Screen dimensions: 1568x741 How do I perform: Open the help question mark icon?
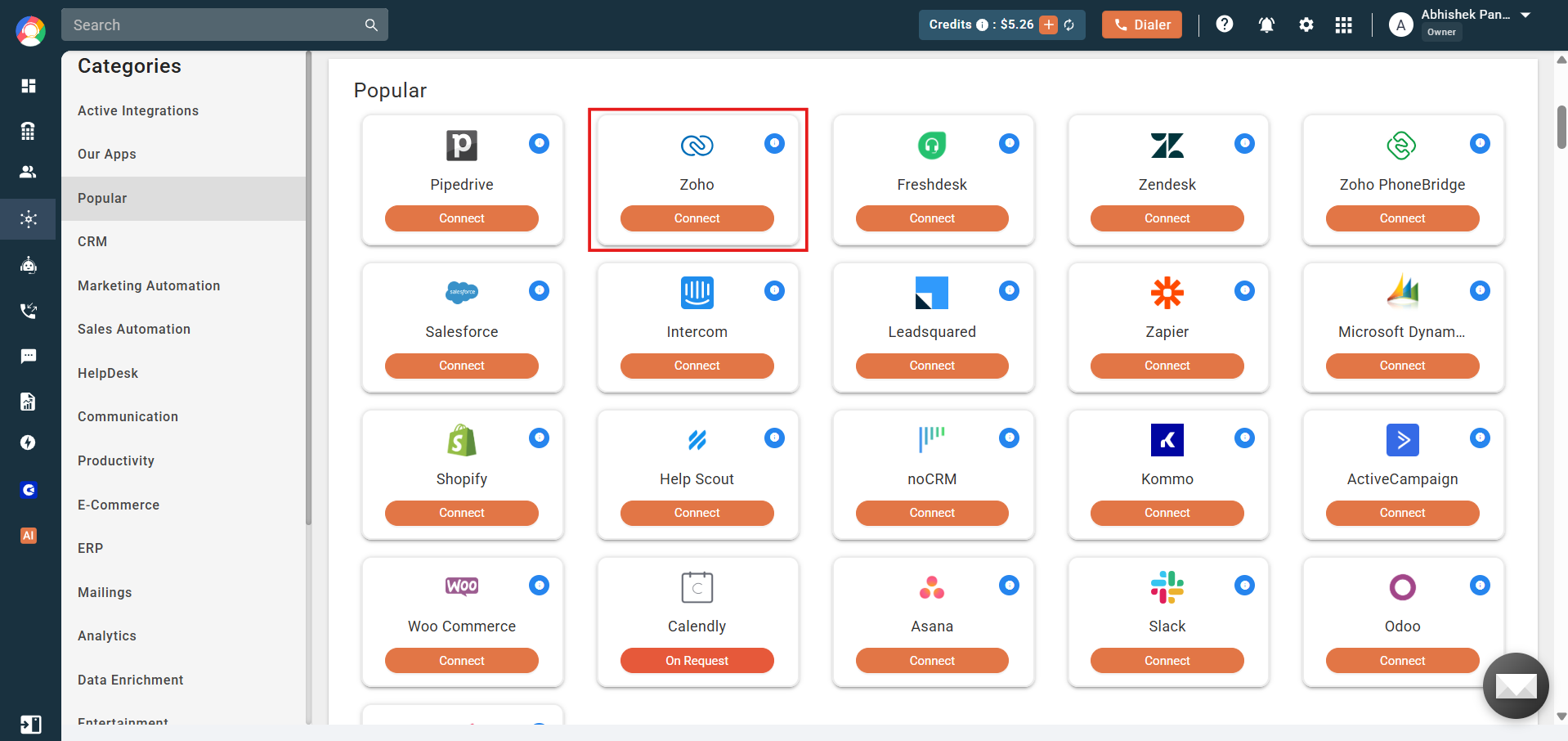[x=1225, y=25]
